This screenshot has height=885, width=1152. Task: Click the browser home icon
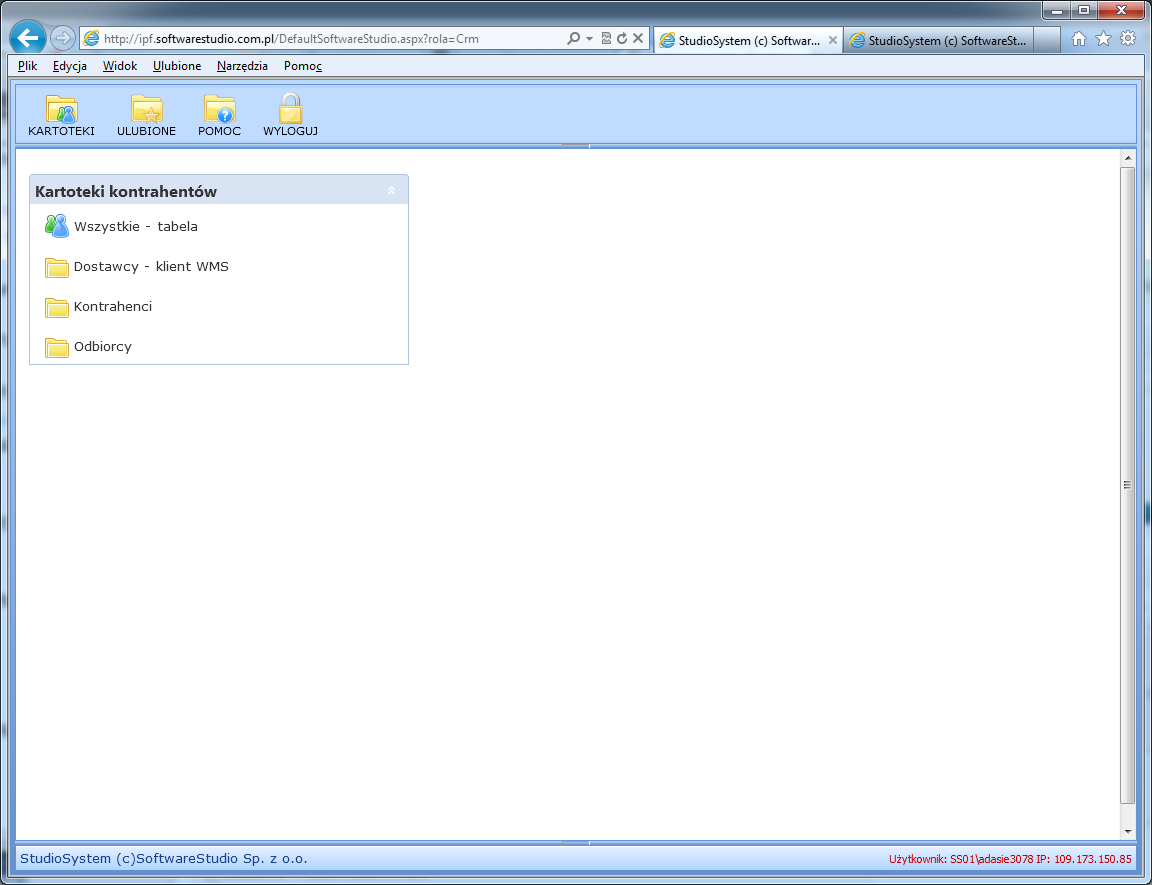point(1079,39)
